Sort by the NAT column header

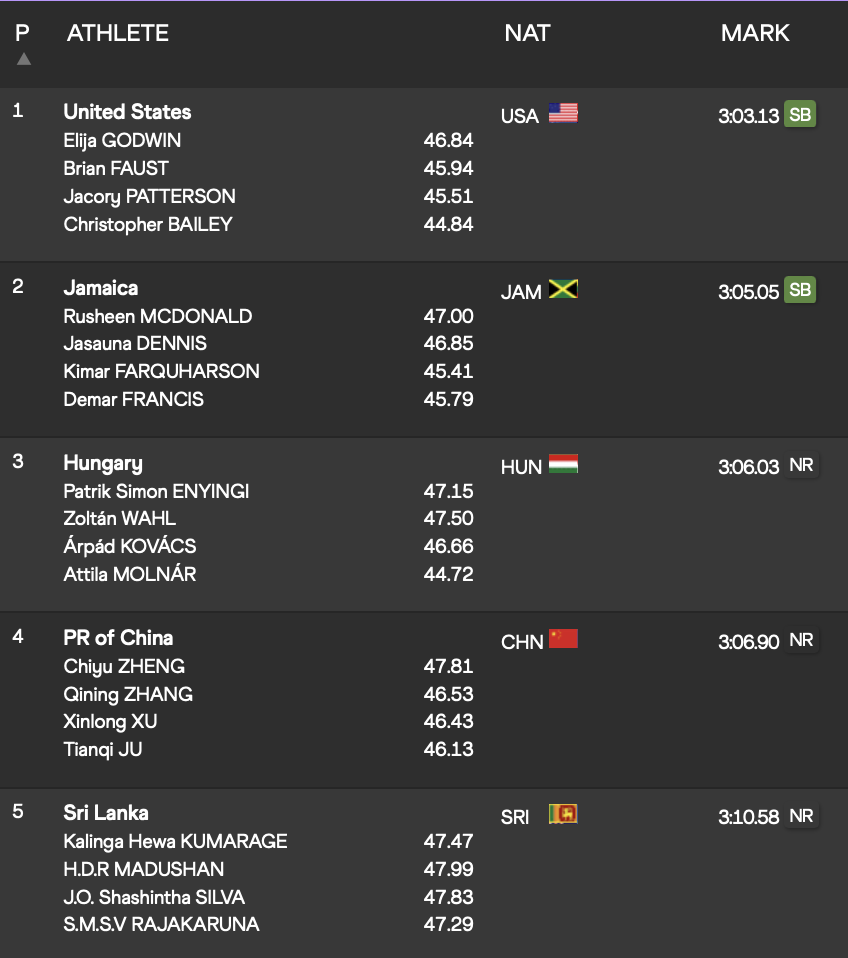527,33
